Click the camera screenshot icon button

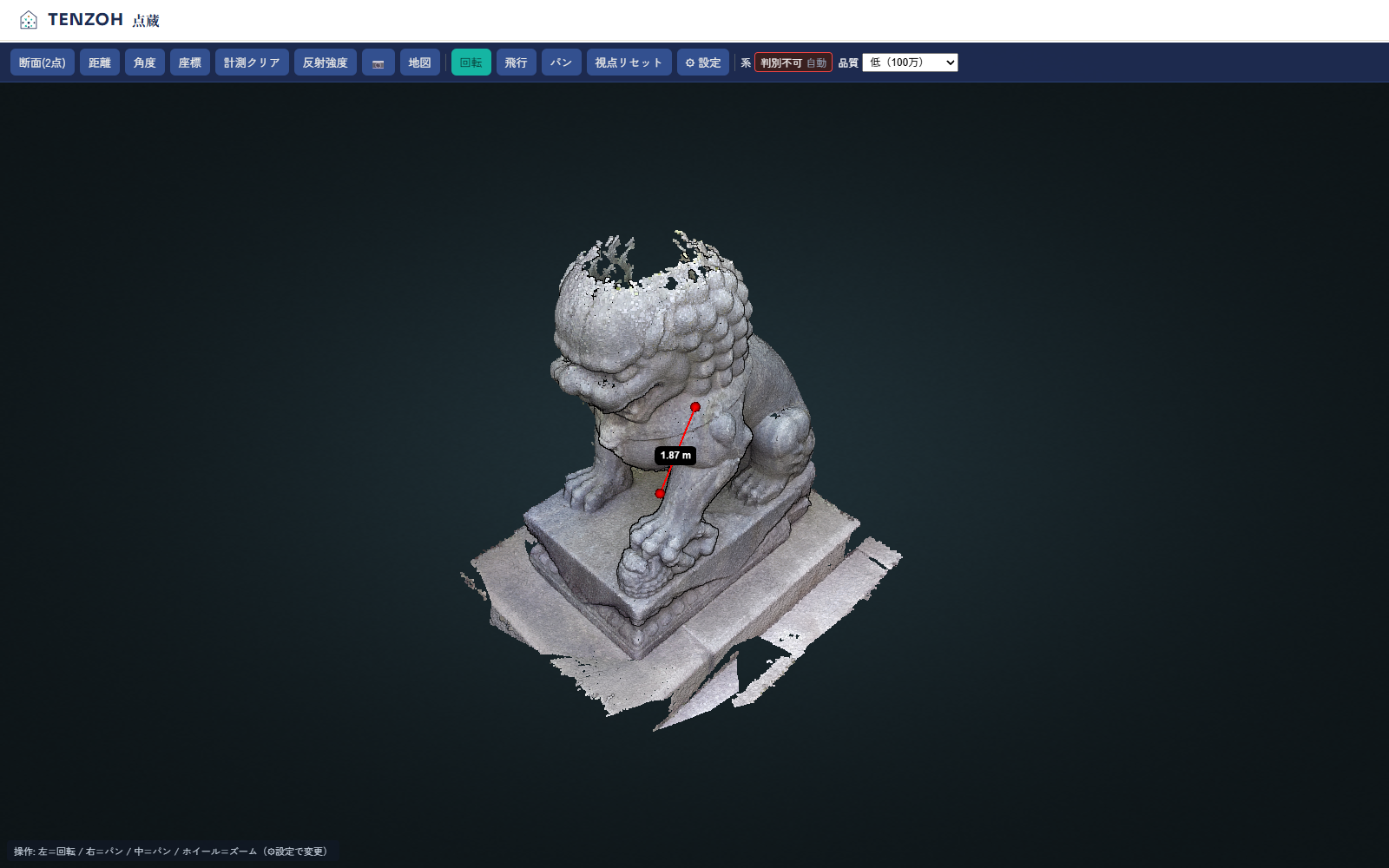tap(379, 62)
